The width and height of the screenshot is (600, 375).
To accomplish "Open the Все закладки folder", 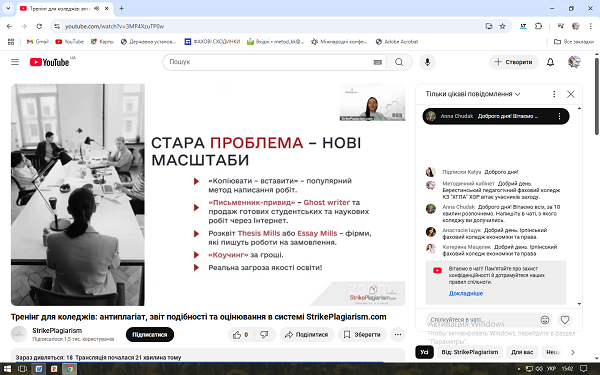I will point(574,42).
